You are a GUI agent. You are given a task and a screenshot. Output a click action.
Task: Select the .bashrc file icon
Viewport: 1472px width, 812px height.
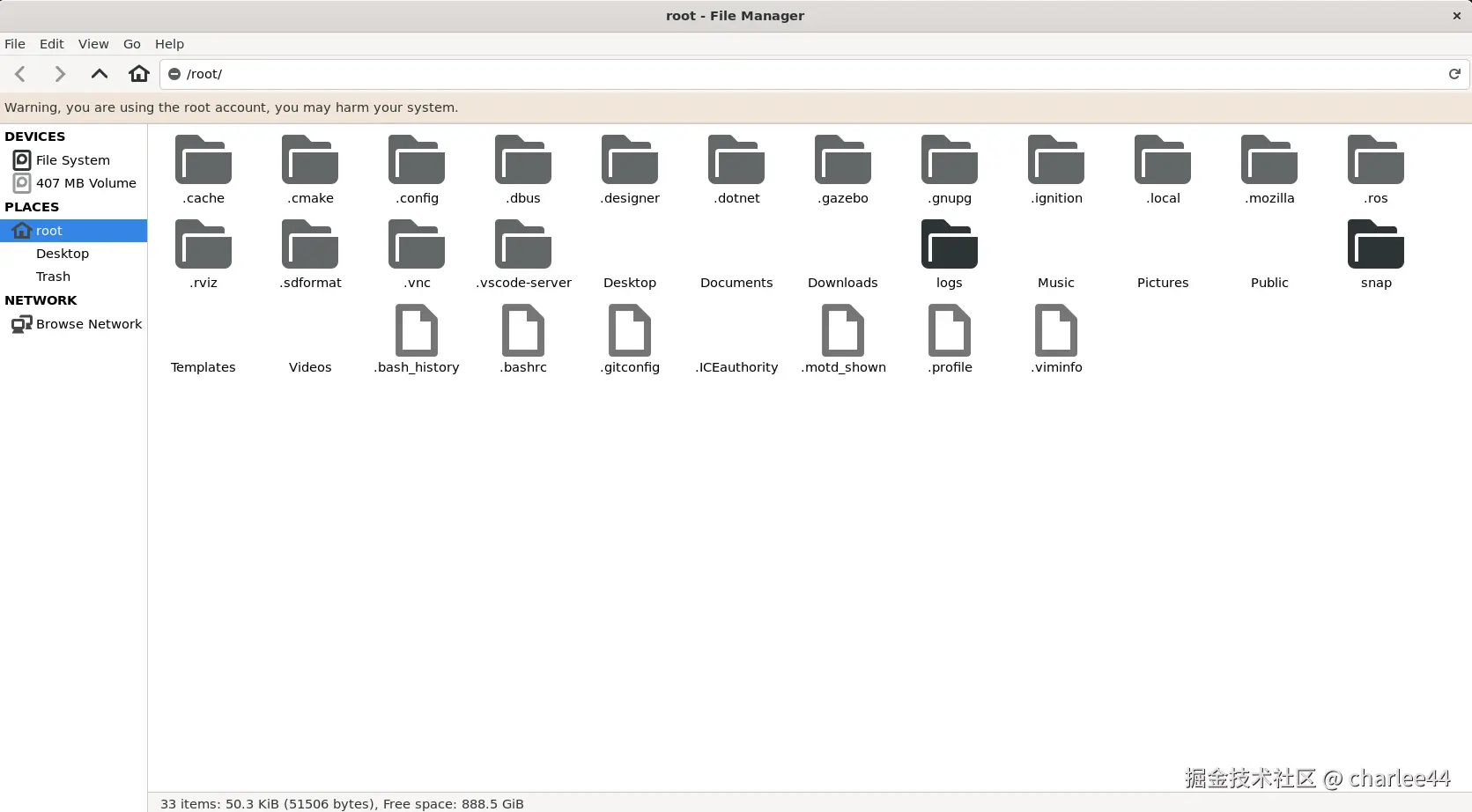tap(523, 329)
